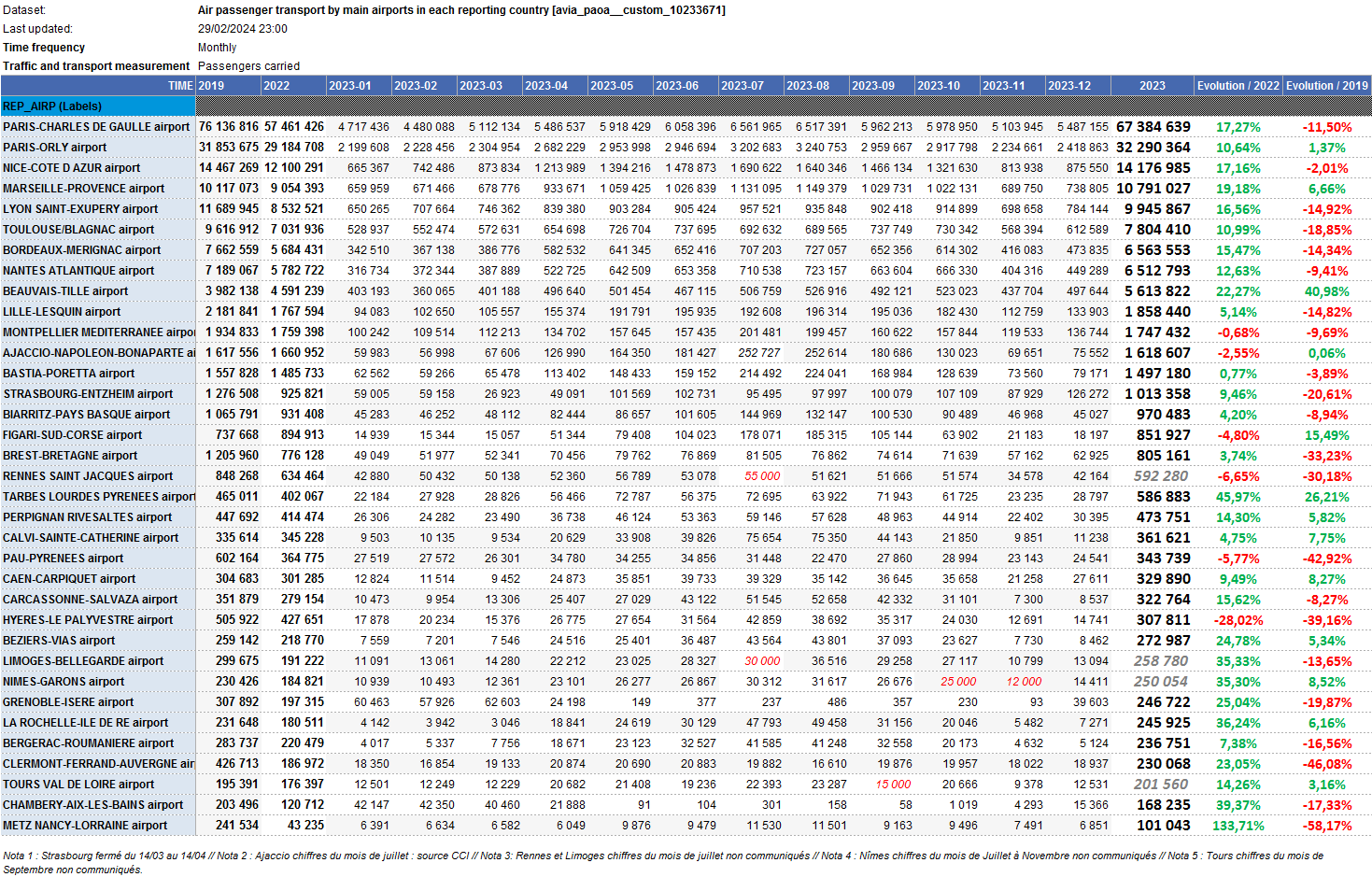Image resolution: width=1372 pixels, height=877 pixels.
Task: Click the 'Evolution / 2019' column header
Action: tap(1327, 85)
